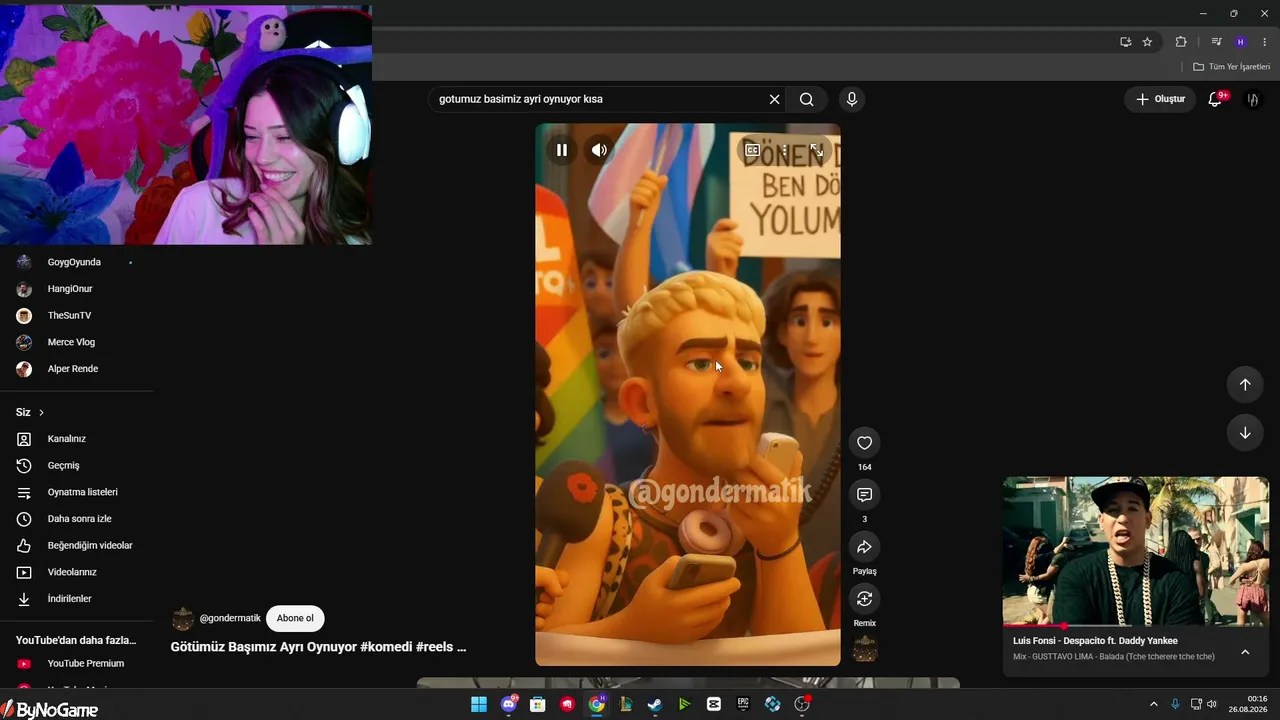Open the sound thumbnail below Remix

865,649
